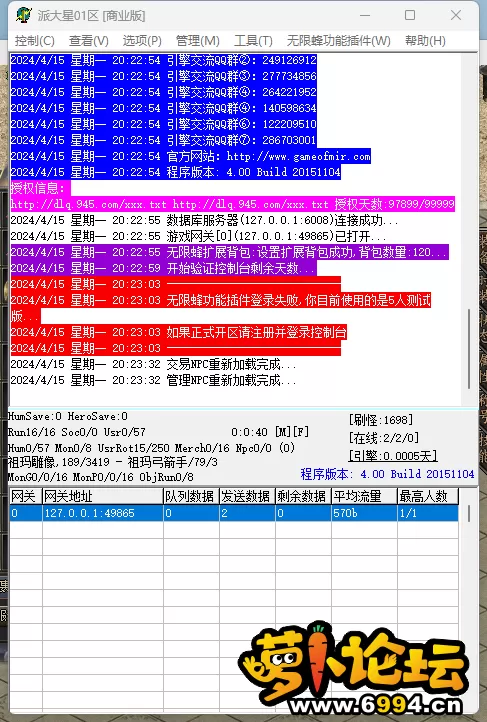The image size is (487, 722).
Task: Click the 网关 column header
Action: click(25, 496)
